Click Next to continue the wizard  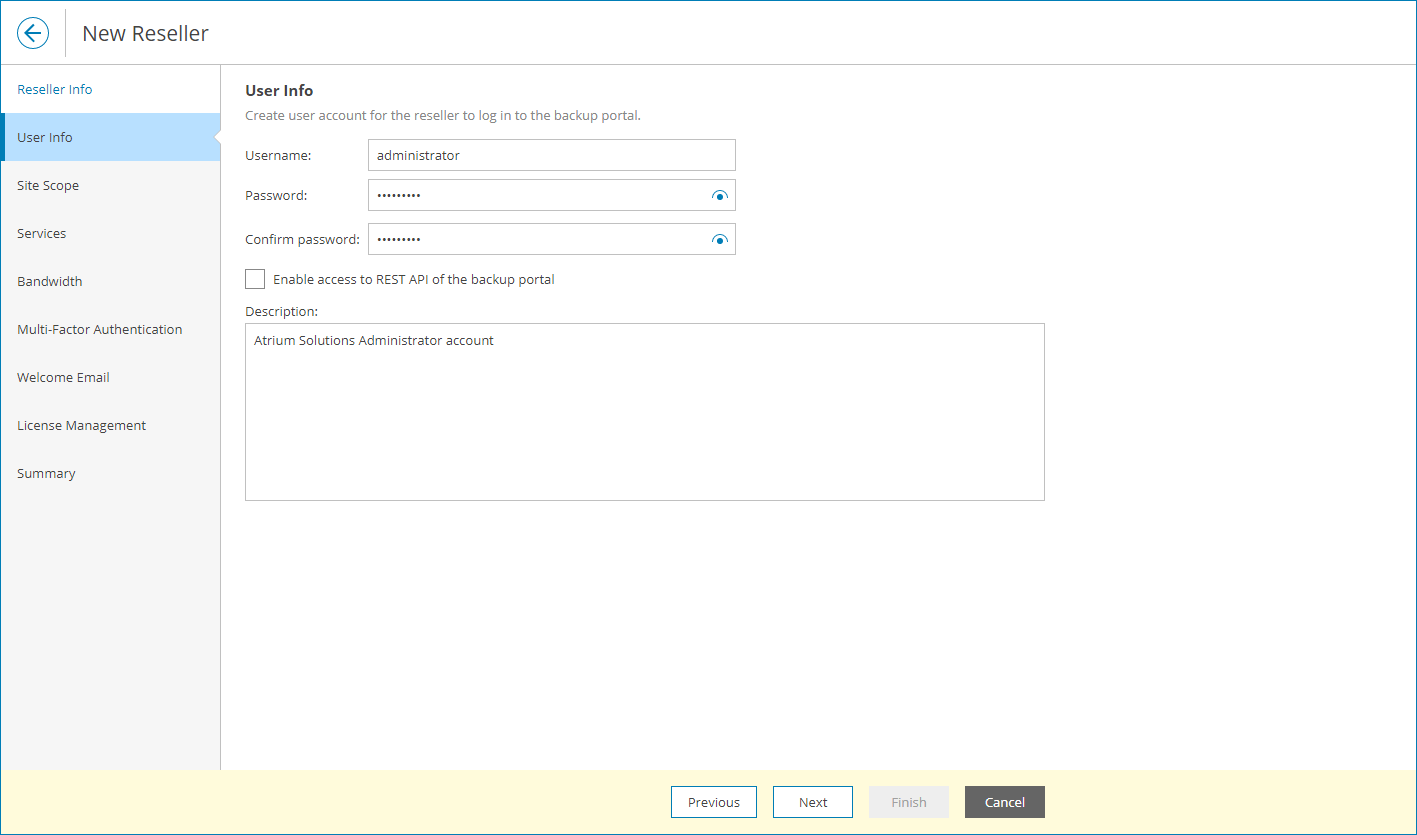(x=812, y=801)
